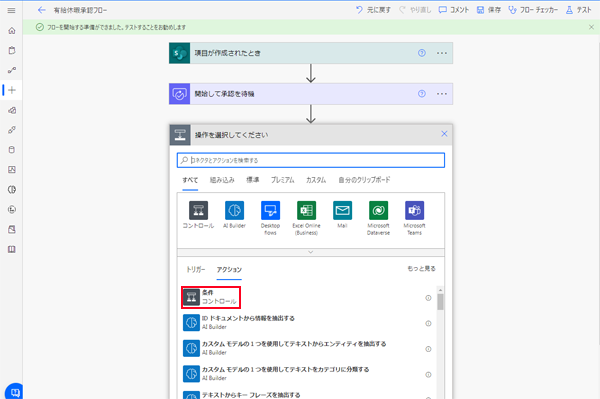The height and width of the screenshot is (399, 600).
Task: Open more options for 項目が作成されたとき step
Action: (x=442, y=53)
